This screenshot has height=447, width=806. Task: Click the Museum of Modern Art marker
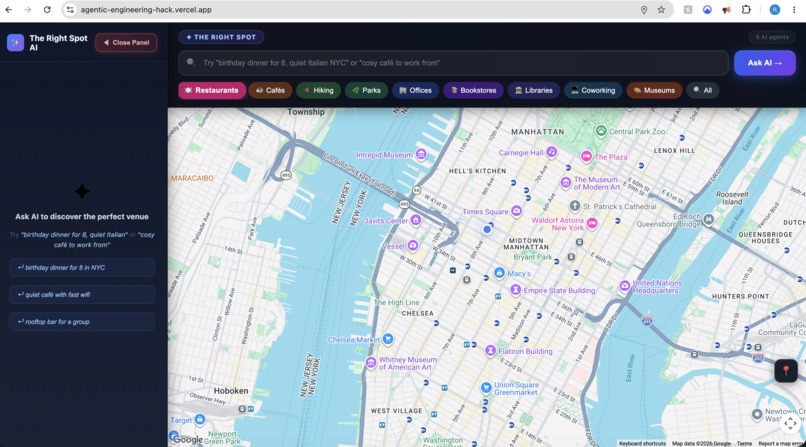[565, 183]
